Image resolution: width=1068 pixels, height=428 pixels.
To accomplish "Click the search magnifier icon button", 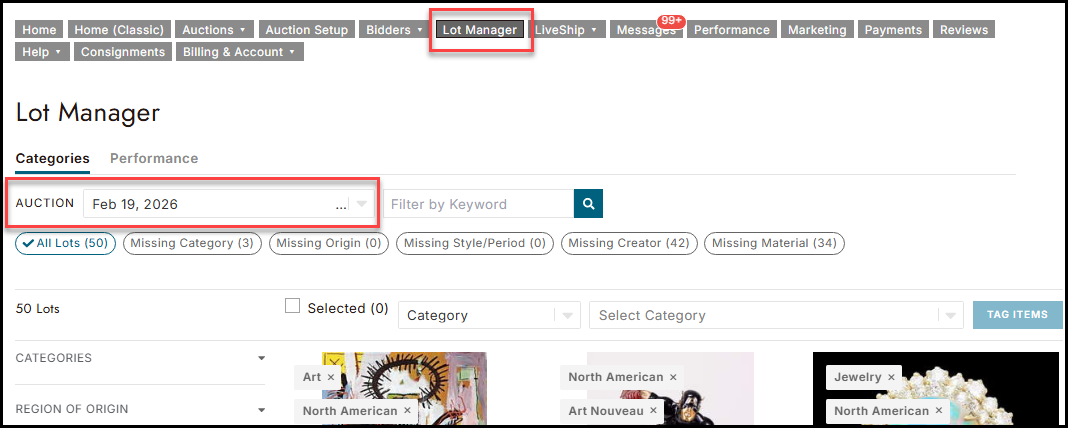I will click(588, 204).
